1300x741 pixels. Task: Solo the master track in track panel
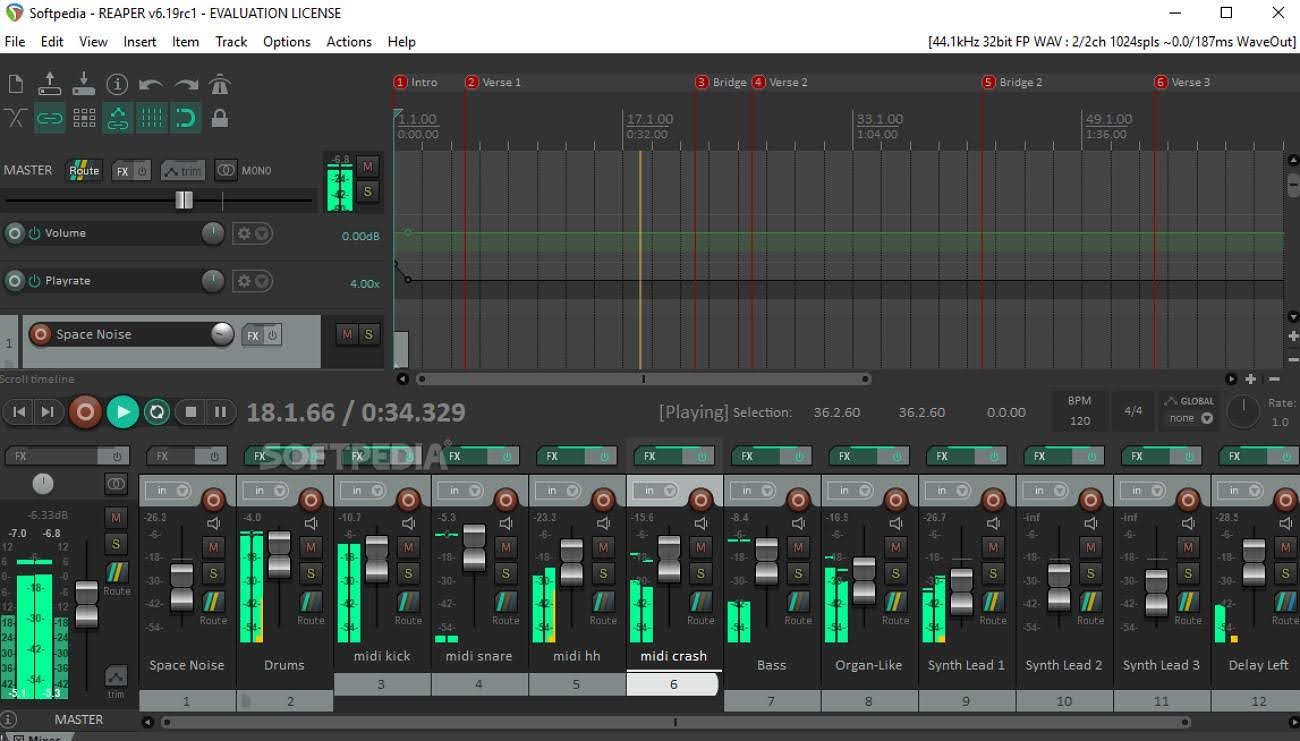(x=367, y=192)
